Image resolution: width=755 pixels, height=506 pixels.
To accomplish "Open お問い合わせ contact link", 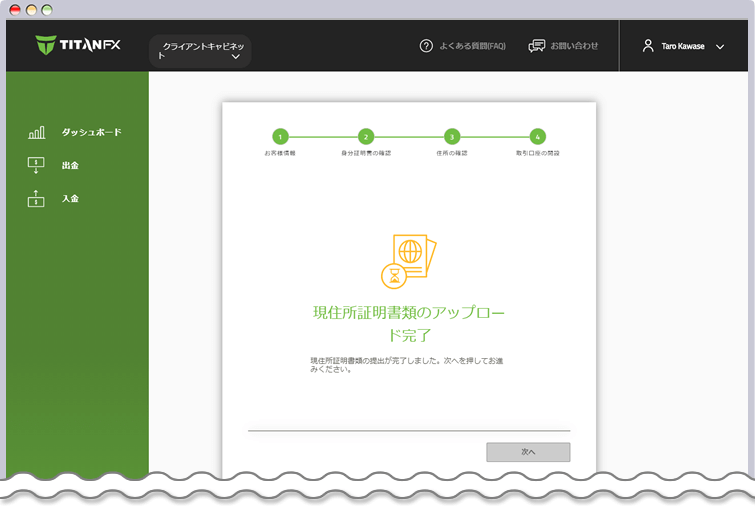I will tap(574, 46).
